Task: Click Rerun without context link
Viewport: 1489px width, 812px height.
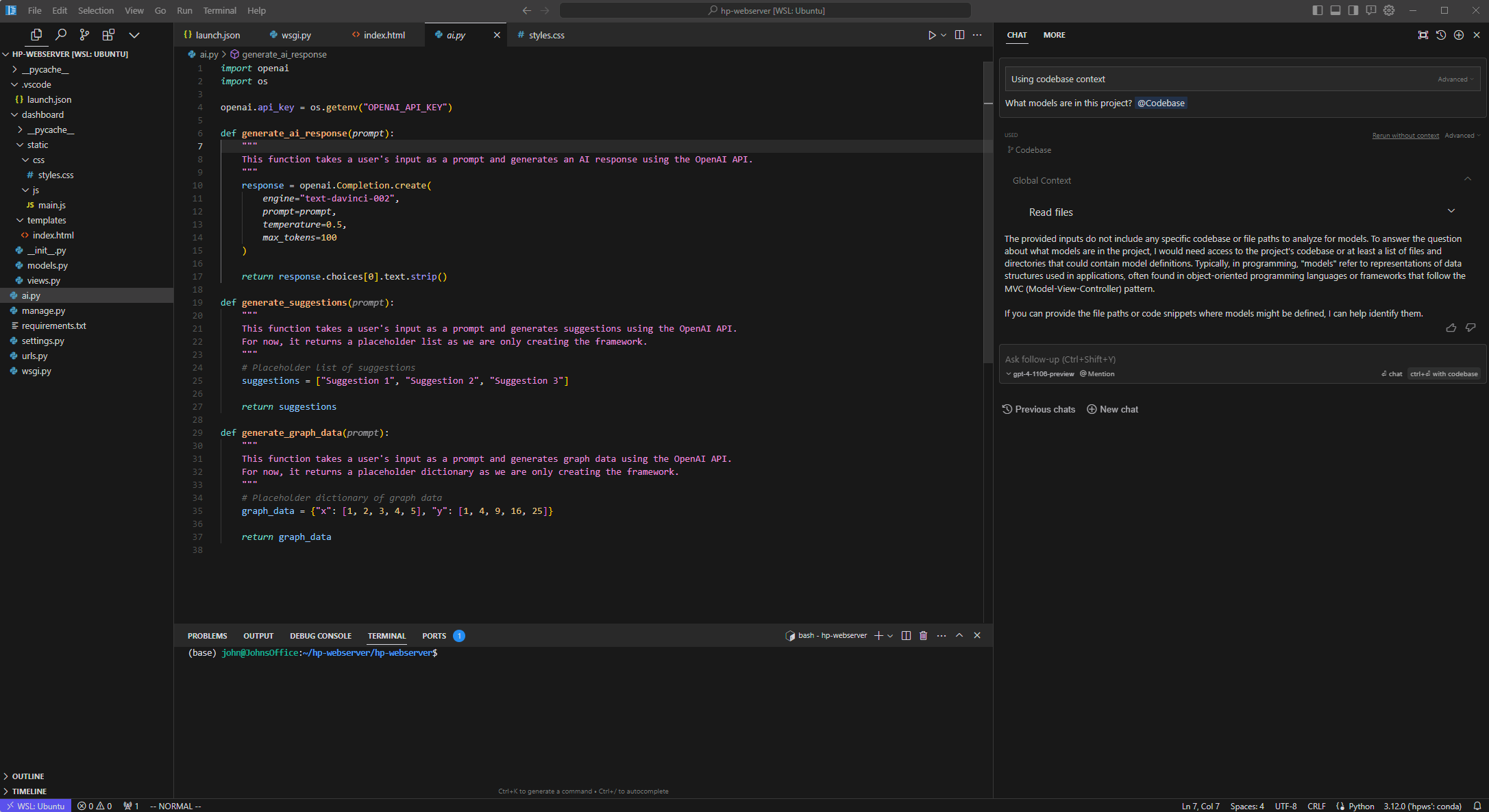Action: point(1405,136)
